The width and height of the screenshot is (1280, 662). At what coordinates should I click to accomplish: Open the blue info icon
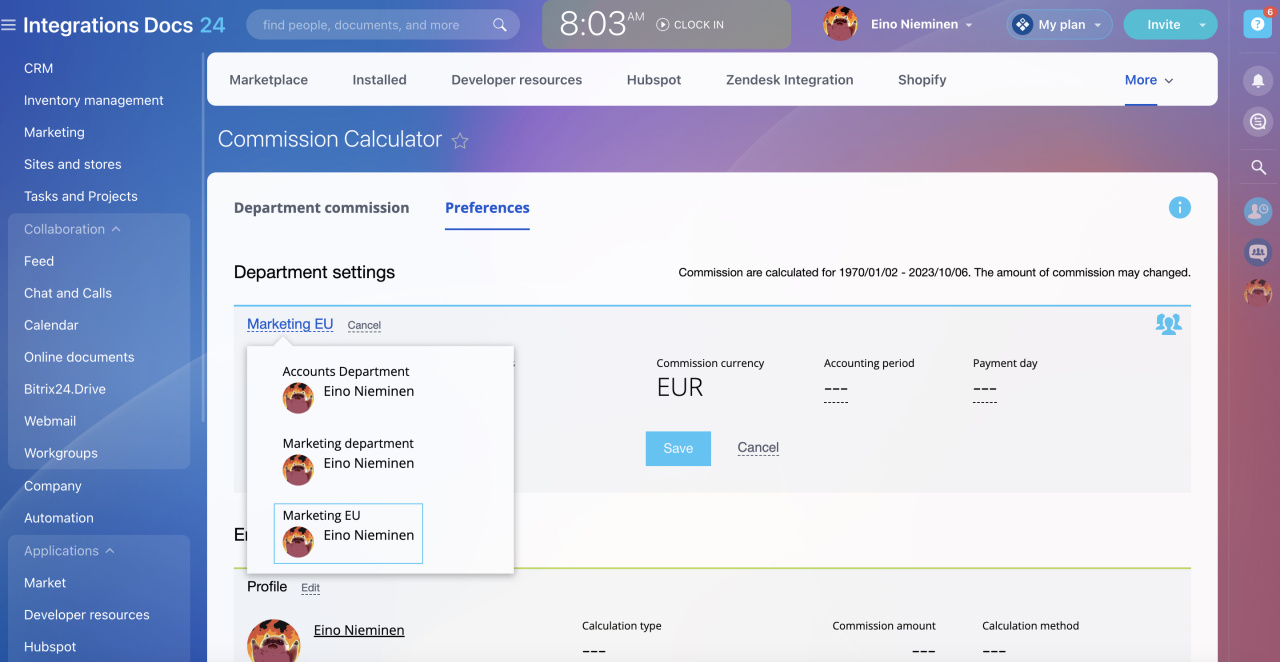pos(1179,208)
